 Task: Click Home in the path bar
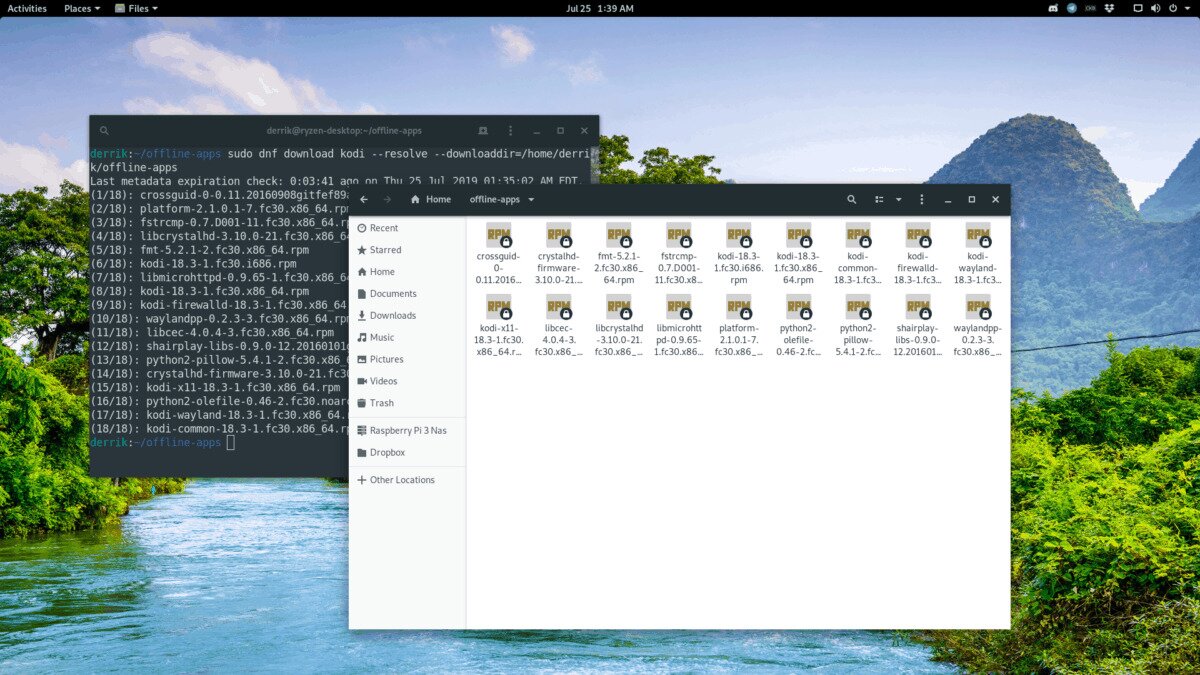click(430, 200)
